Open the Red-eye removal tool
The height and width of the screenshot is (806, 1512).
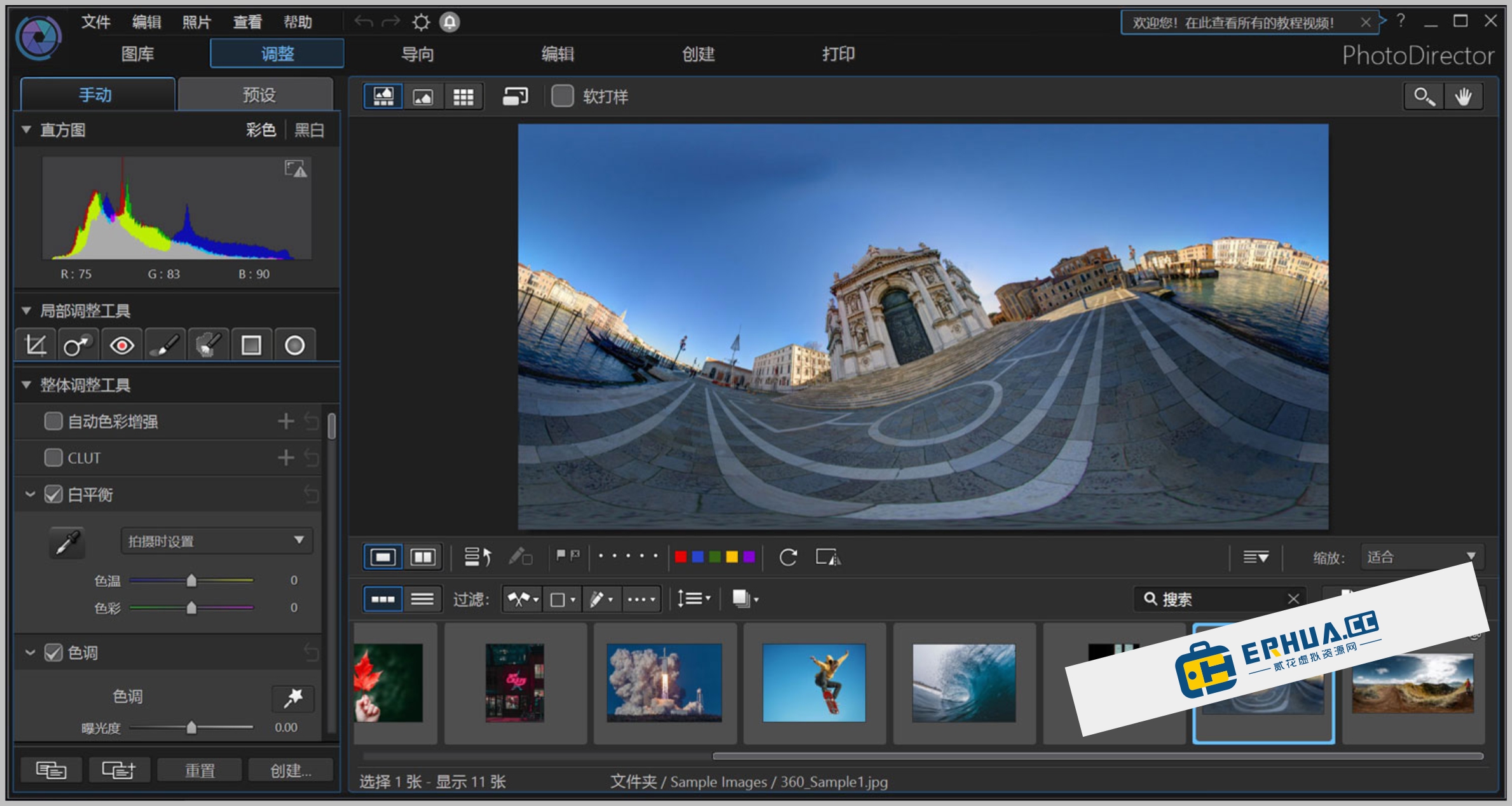[121, 345]
